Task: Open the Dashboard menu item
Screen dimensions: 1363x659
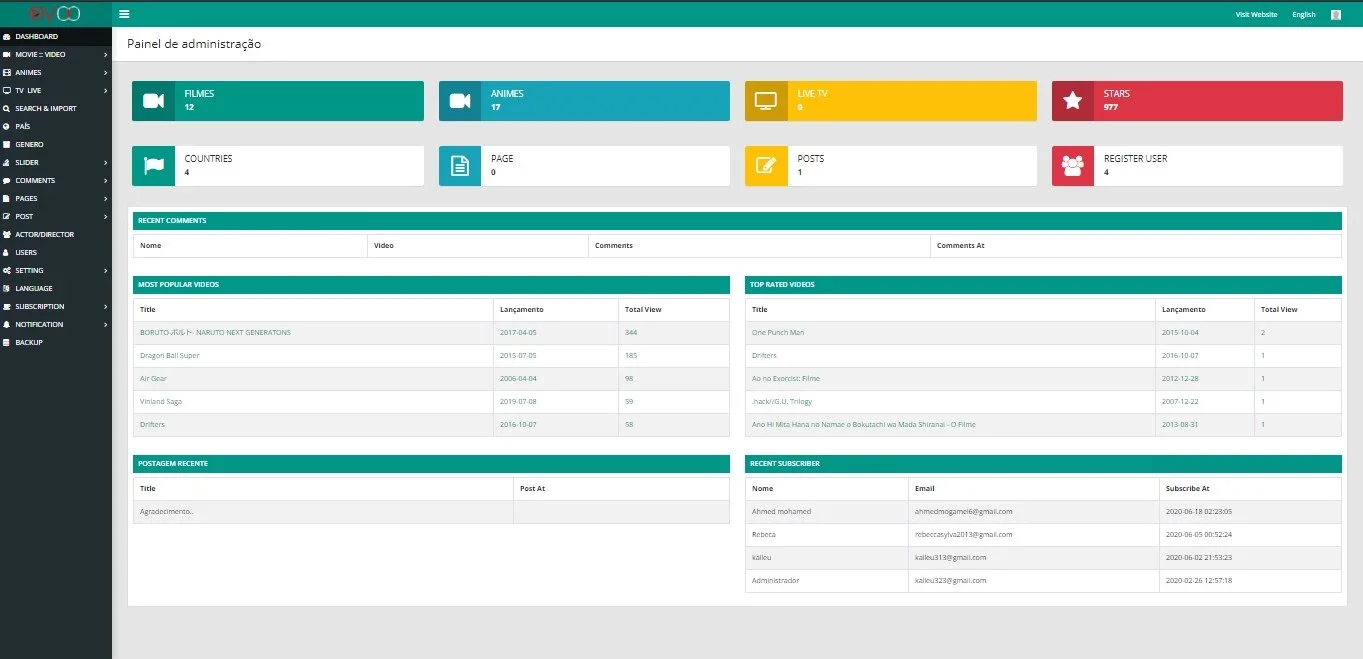Action: tap(56, 37)
